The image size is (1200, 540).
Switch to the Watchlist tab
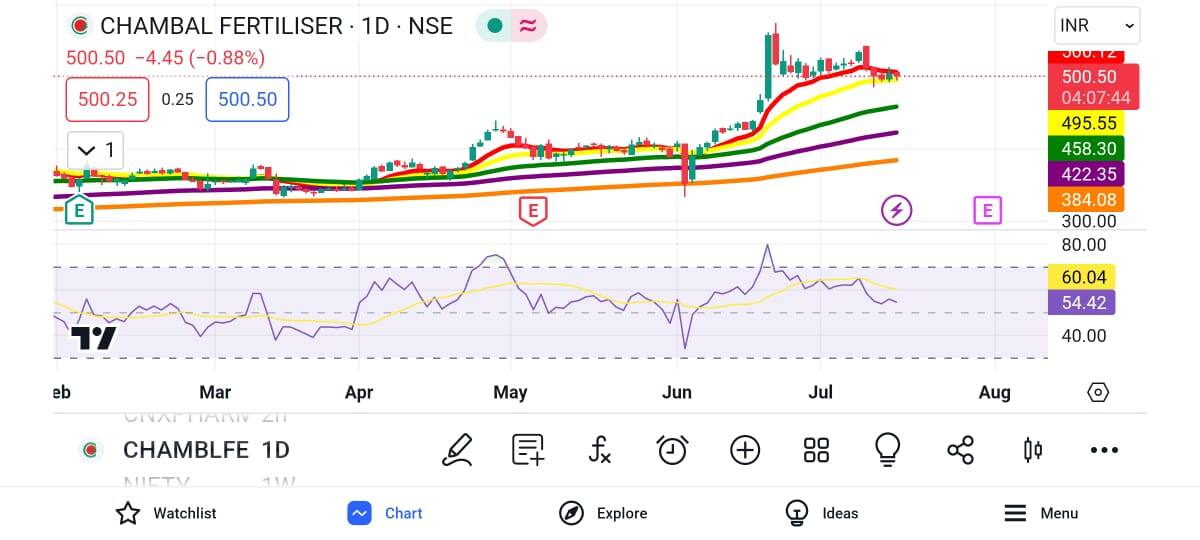(166, 513)
